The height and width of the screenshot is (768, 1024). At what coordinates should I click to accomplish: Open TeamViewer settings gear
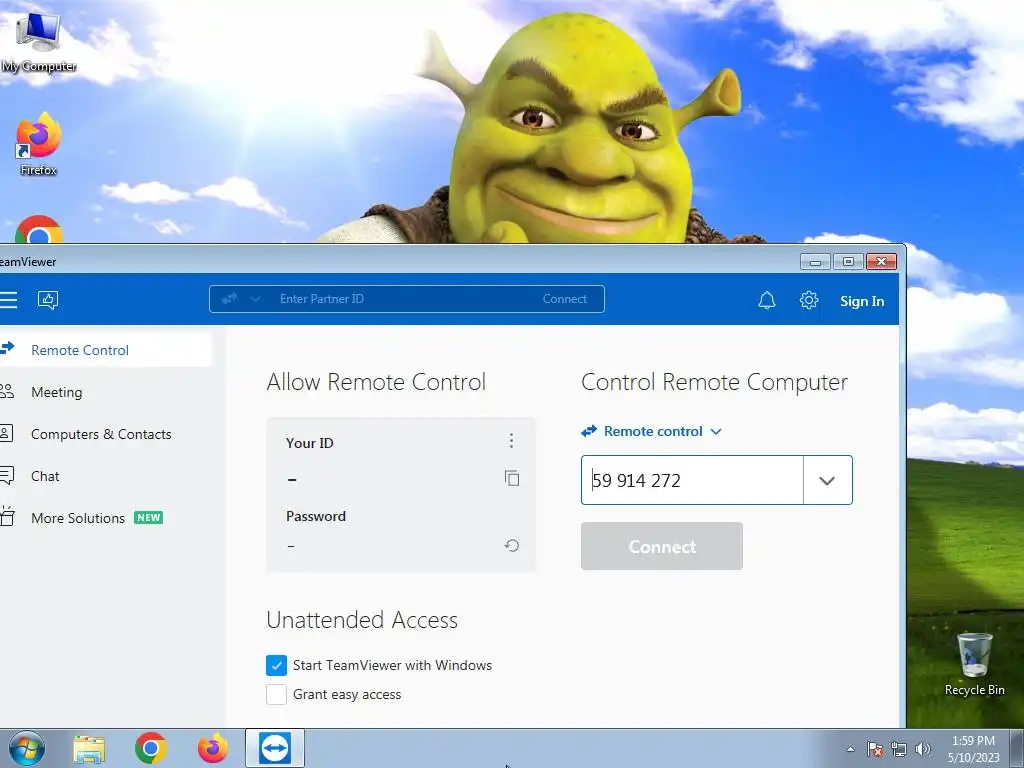tap(808, 300)
